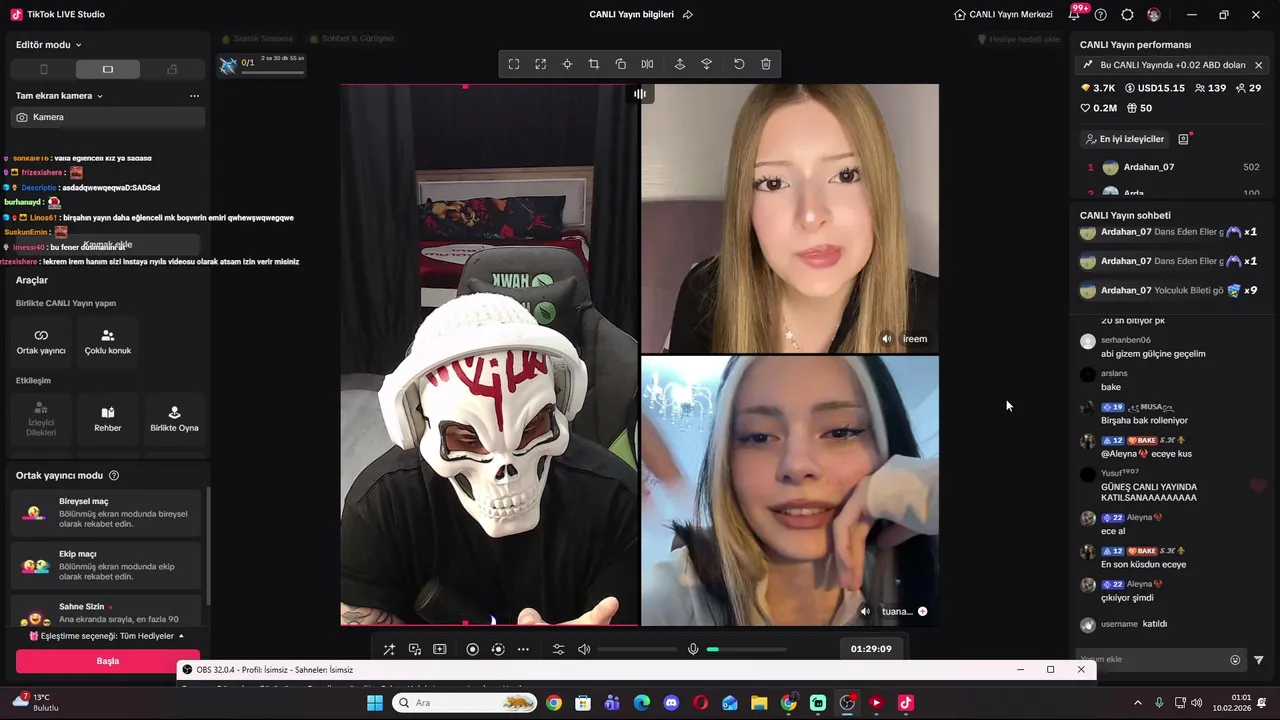Select the portrait phone layout mode
This screenshot has width=1280, height=720.
click(43, 69)
